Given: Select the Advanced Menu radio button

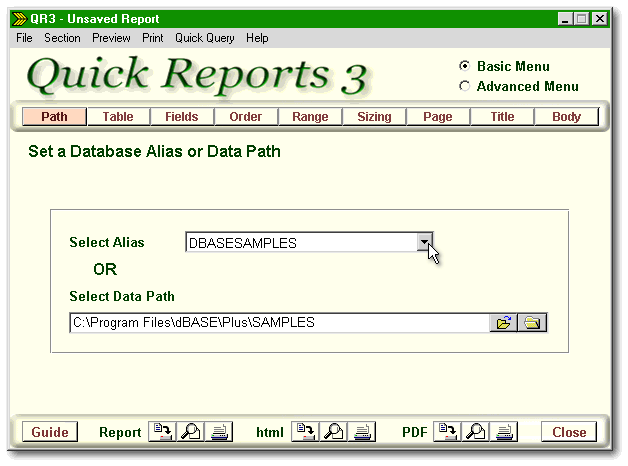Looking at the screenshot, I should tap(464, 86).
